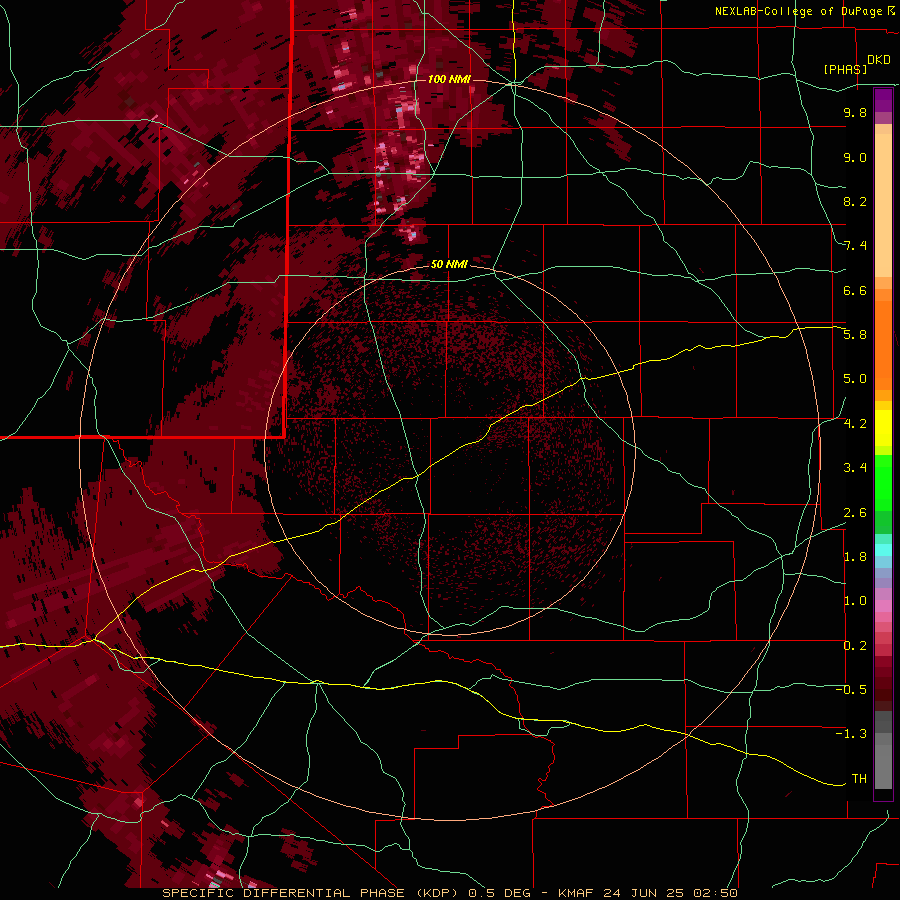The image size is (900, 900).
Task: Click the 8.2 value on the color scale
Action: [855, 201]
